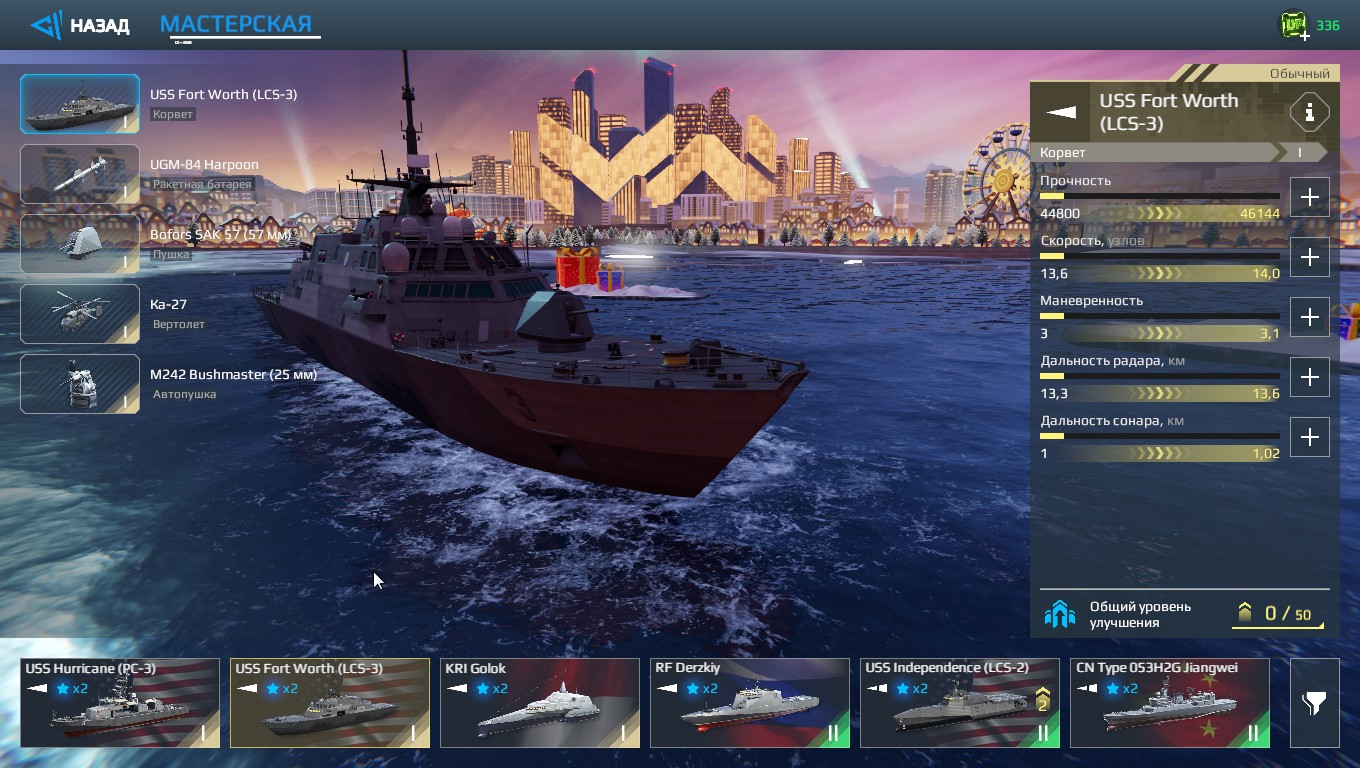Select CN Type 053H2G Jiangwei ship card
Image resolution: width=1360 pixels, height=768 pixels.
[1170, 703]
